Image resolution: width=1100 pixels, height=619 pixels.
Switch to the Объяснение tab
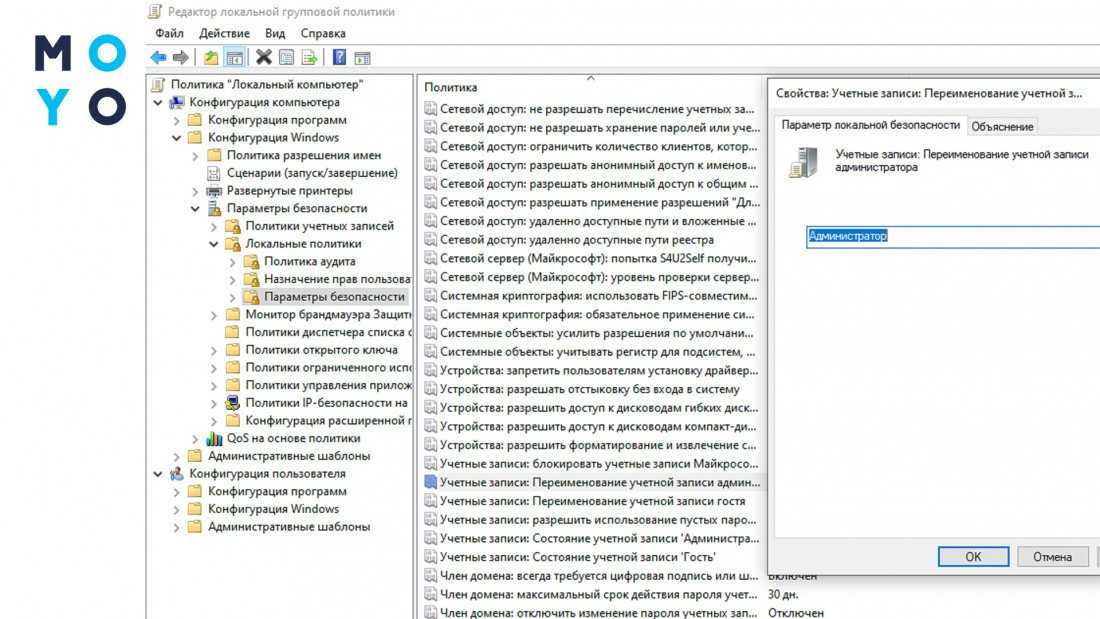click(1002, 126)
